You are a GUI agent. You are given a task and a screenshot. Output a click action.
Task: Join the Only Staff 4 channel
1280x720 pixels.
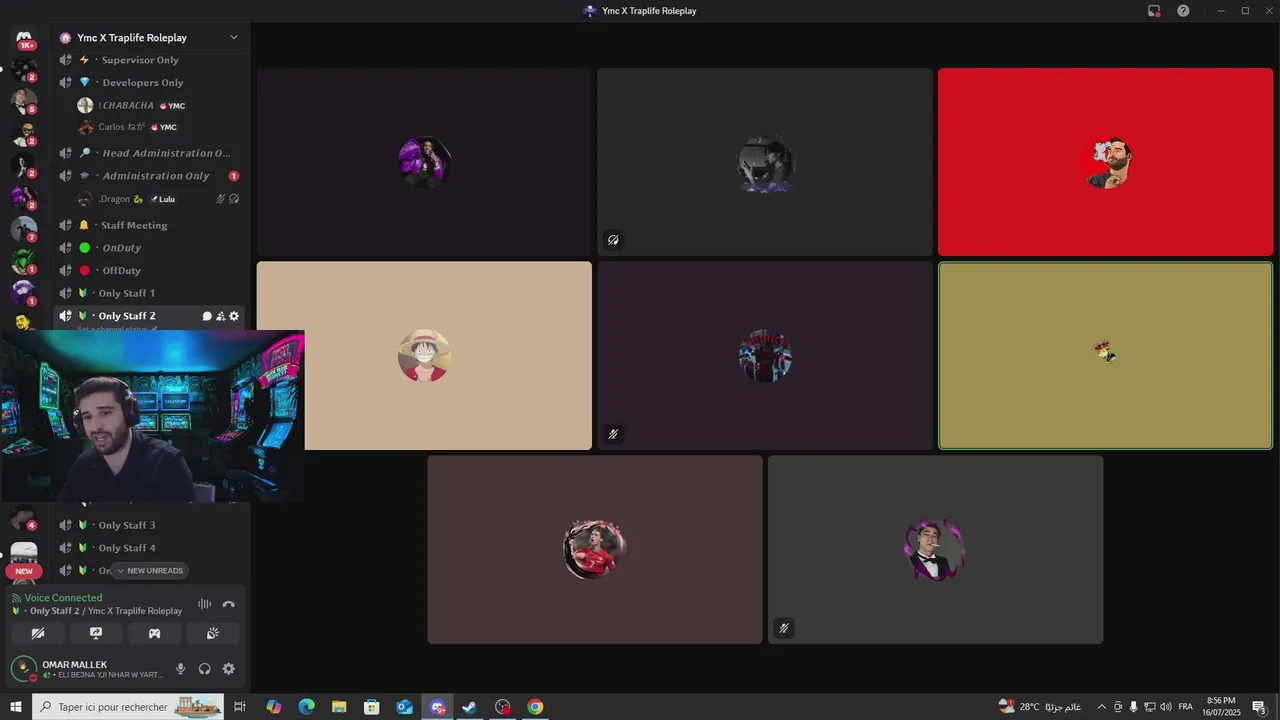click(x=150, y=548)
